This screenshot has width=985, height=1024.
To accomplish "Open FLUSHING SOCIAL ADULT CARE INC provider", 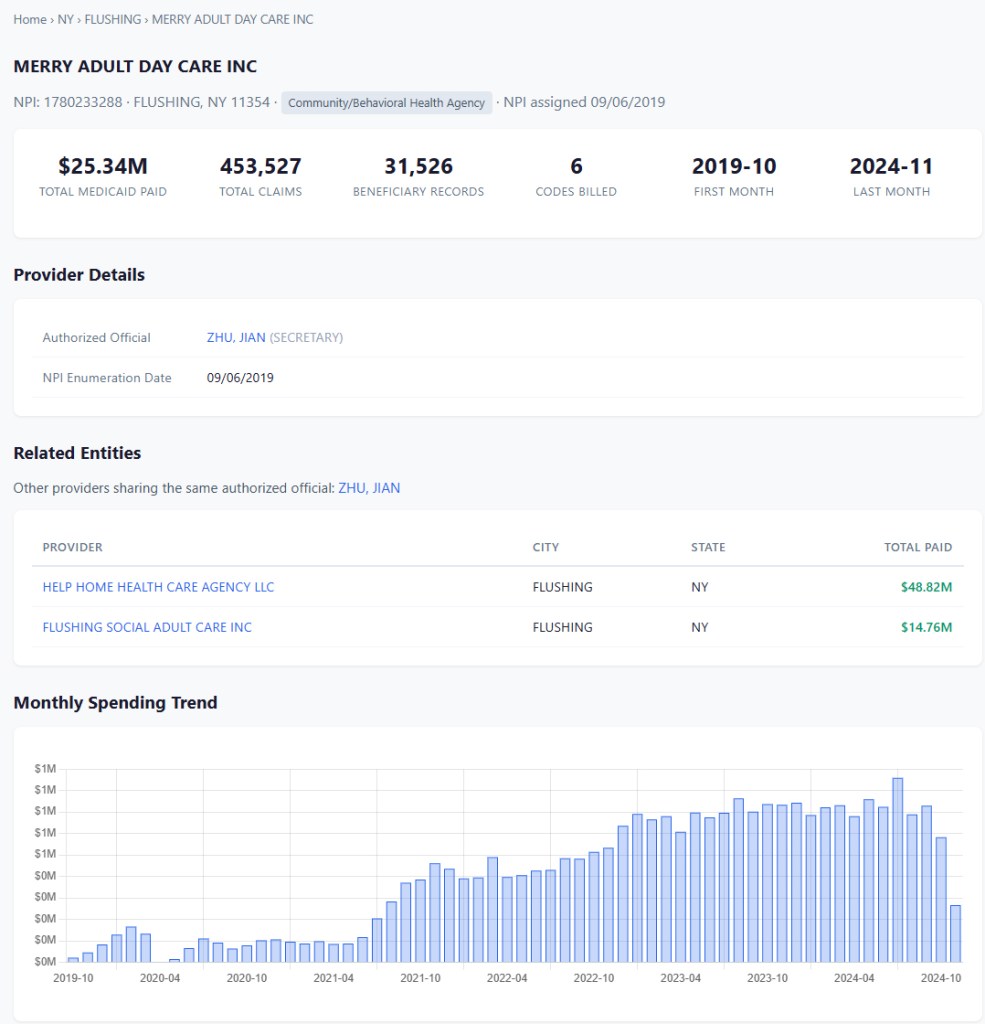I will 147,627.
